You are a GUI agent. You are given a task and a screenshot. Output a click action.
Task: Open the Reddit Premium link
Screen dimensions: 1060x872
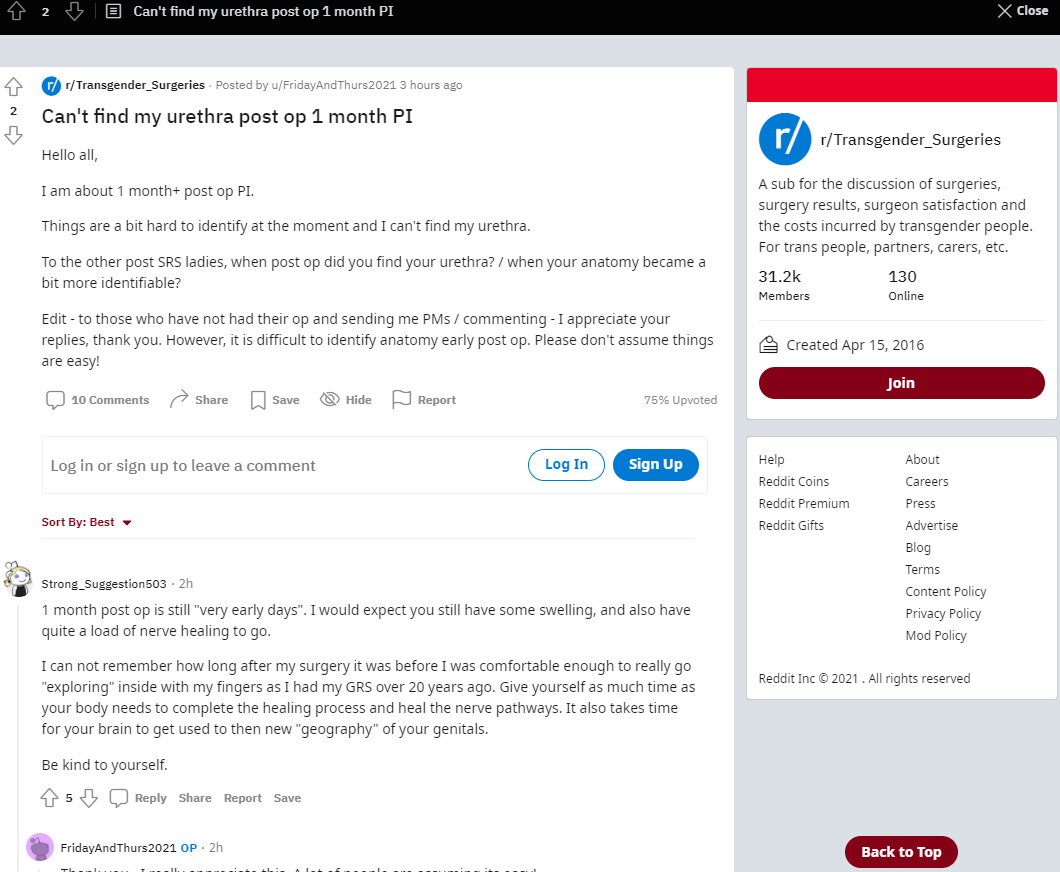tap(804, 504)
